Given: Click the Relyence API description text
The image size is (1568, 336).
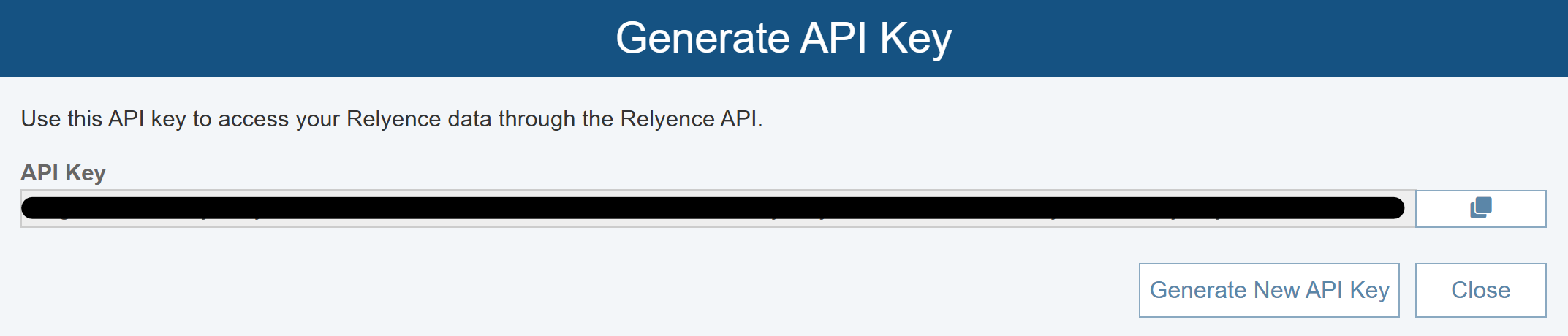Looking at the screenshot, I should click(x=391, y=119).
